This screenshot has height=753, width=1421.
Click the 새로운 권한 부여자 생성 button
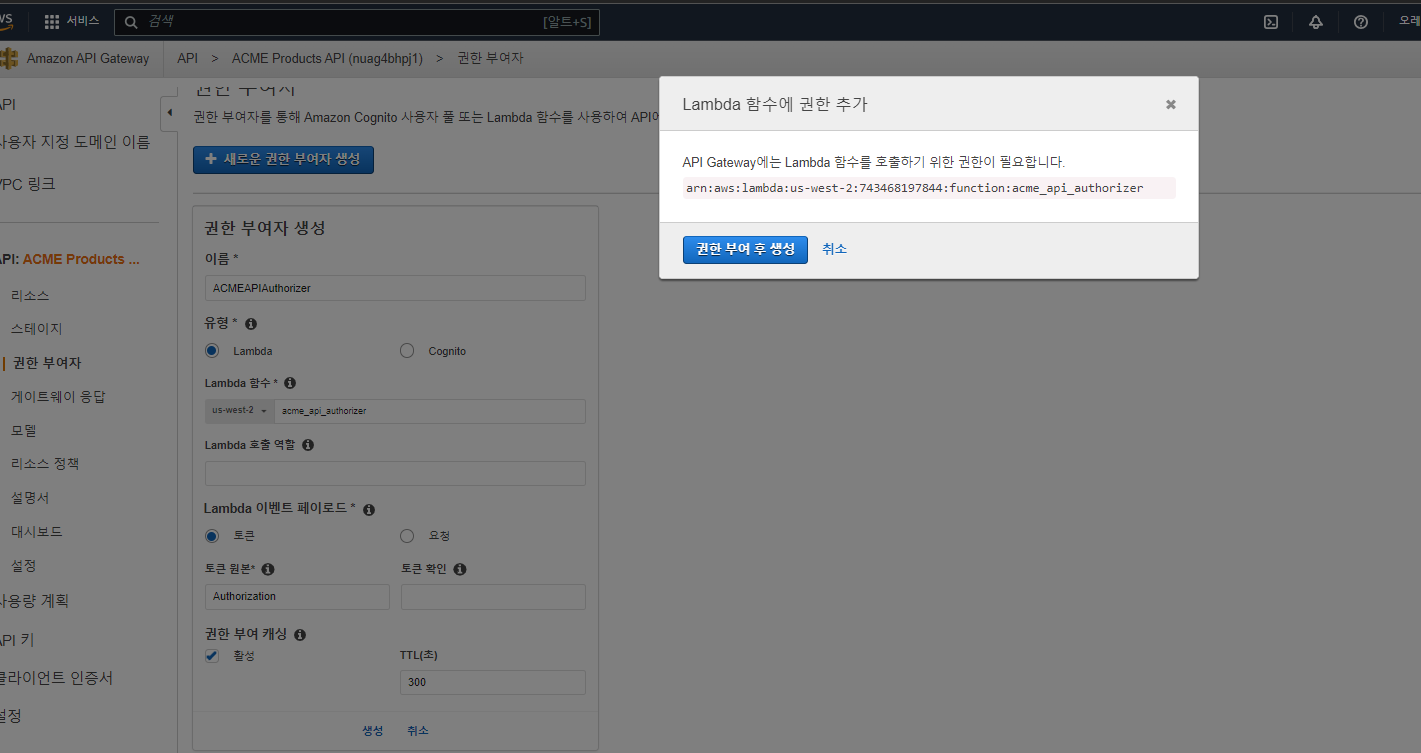[283, 159]
